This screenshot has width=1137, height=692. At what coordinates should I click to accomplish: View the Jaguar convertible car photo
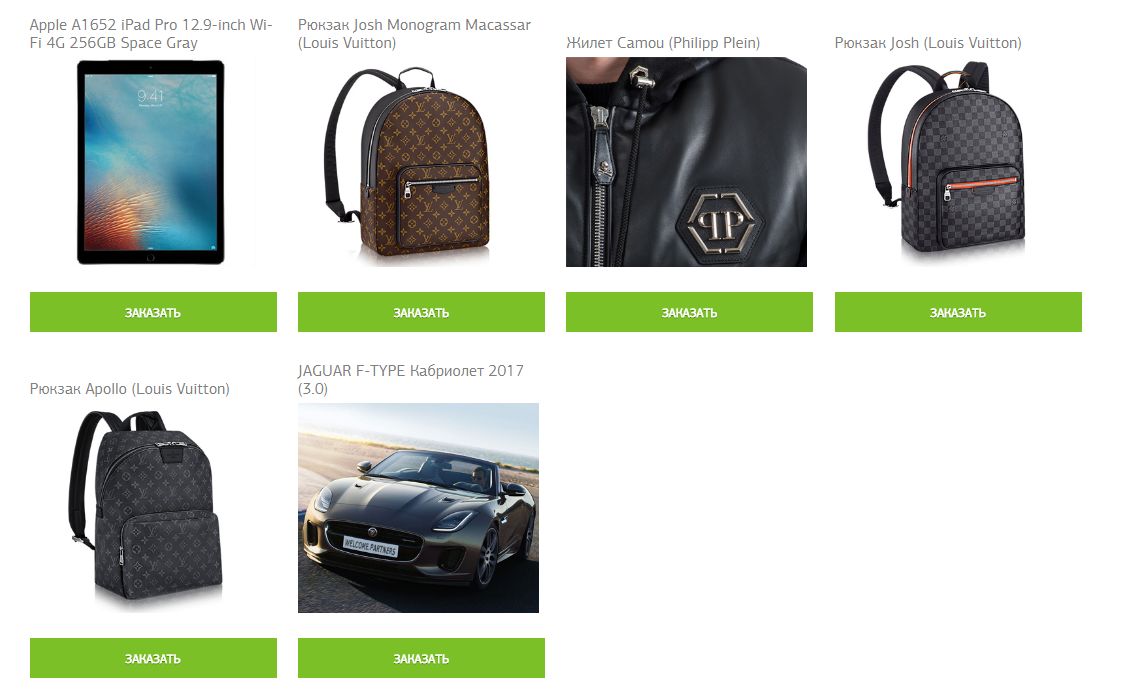pos(418,508)
